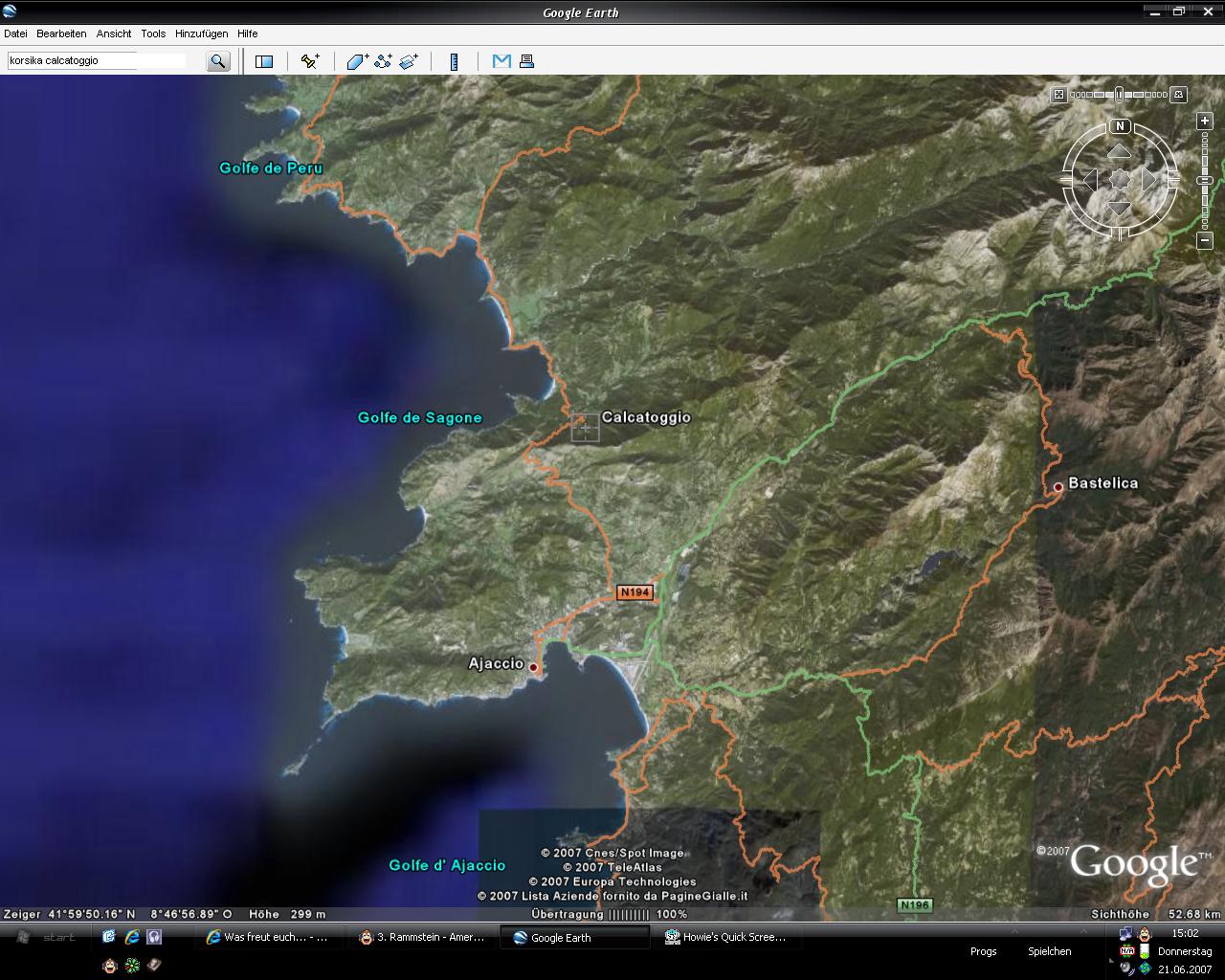Click Google Earth taskbar button

(x=576, y=937)
